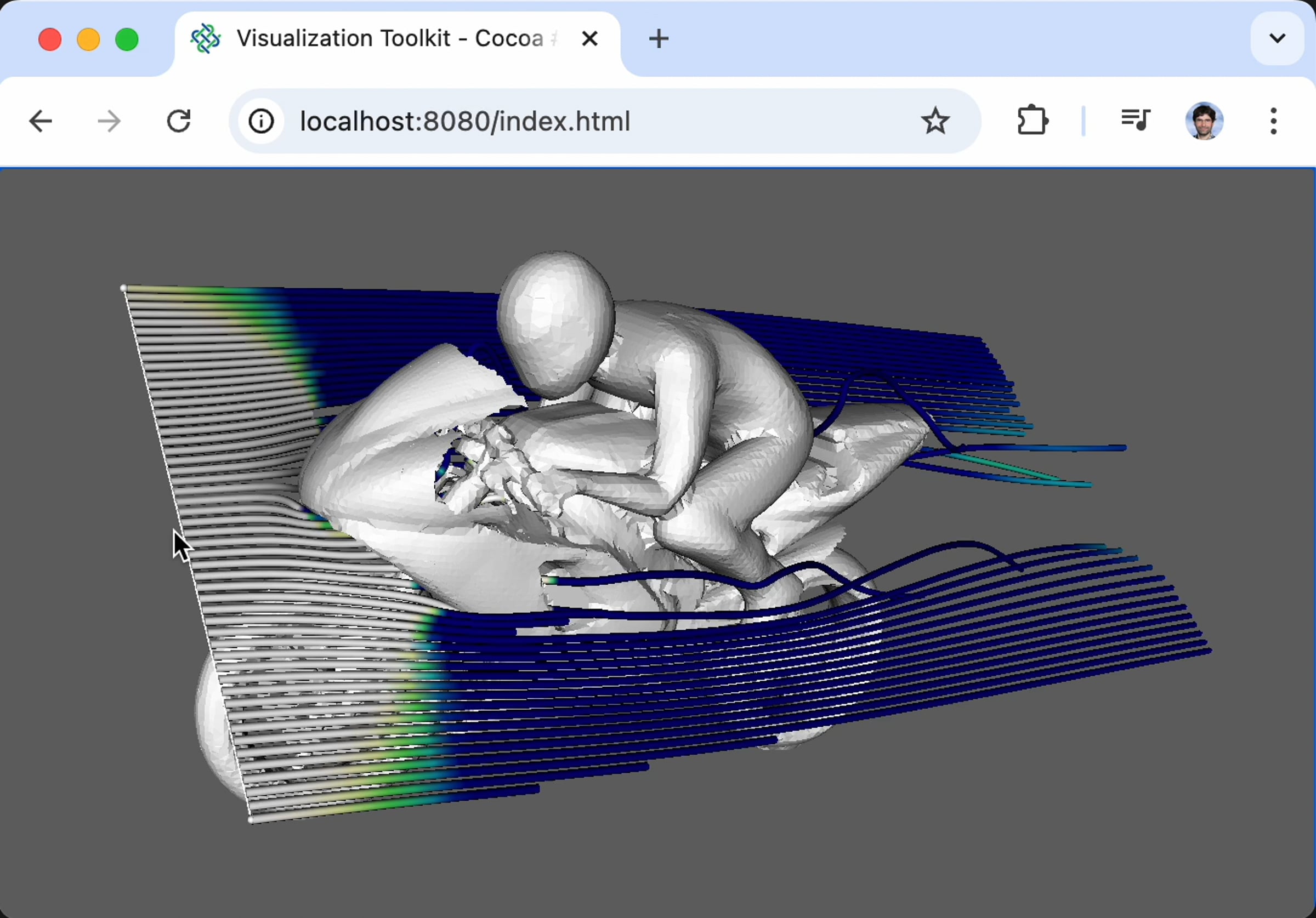This screenshot has width=1316, height=918.
Task: Expand the tab search dropdown chevron
Action: tap(1277, 39)
